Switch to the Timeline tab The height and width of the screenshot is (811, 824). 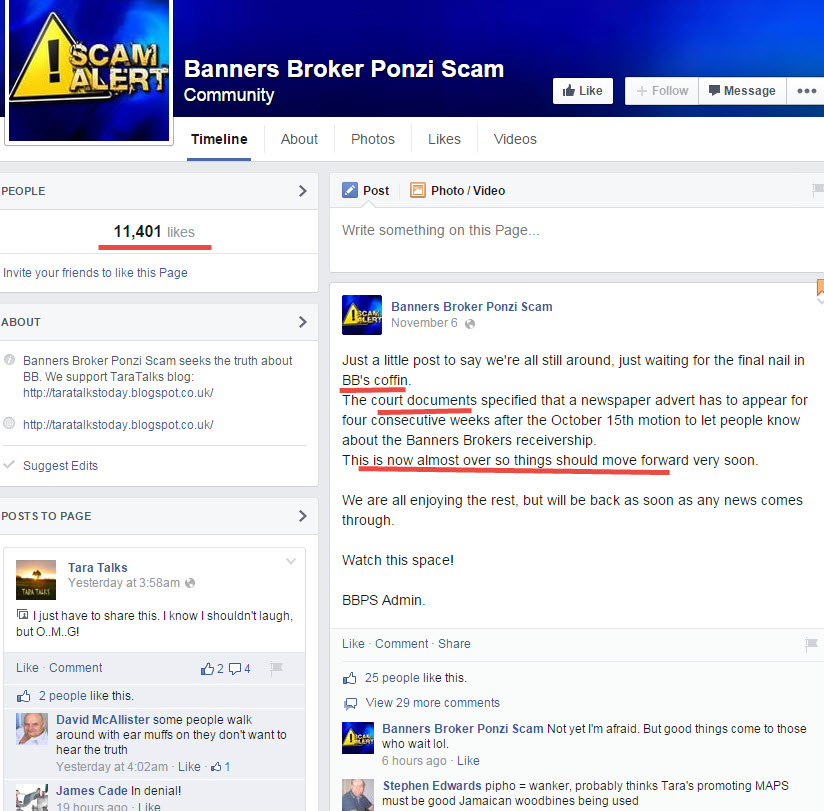(x=219, y=139)
